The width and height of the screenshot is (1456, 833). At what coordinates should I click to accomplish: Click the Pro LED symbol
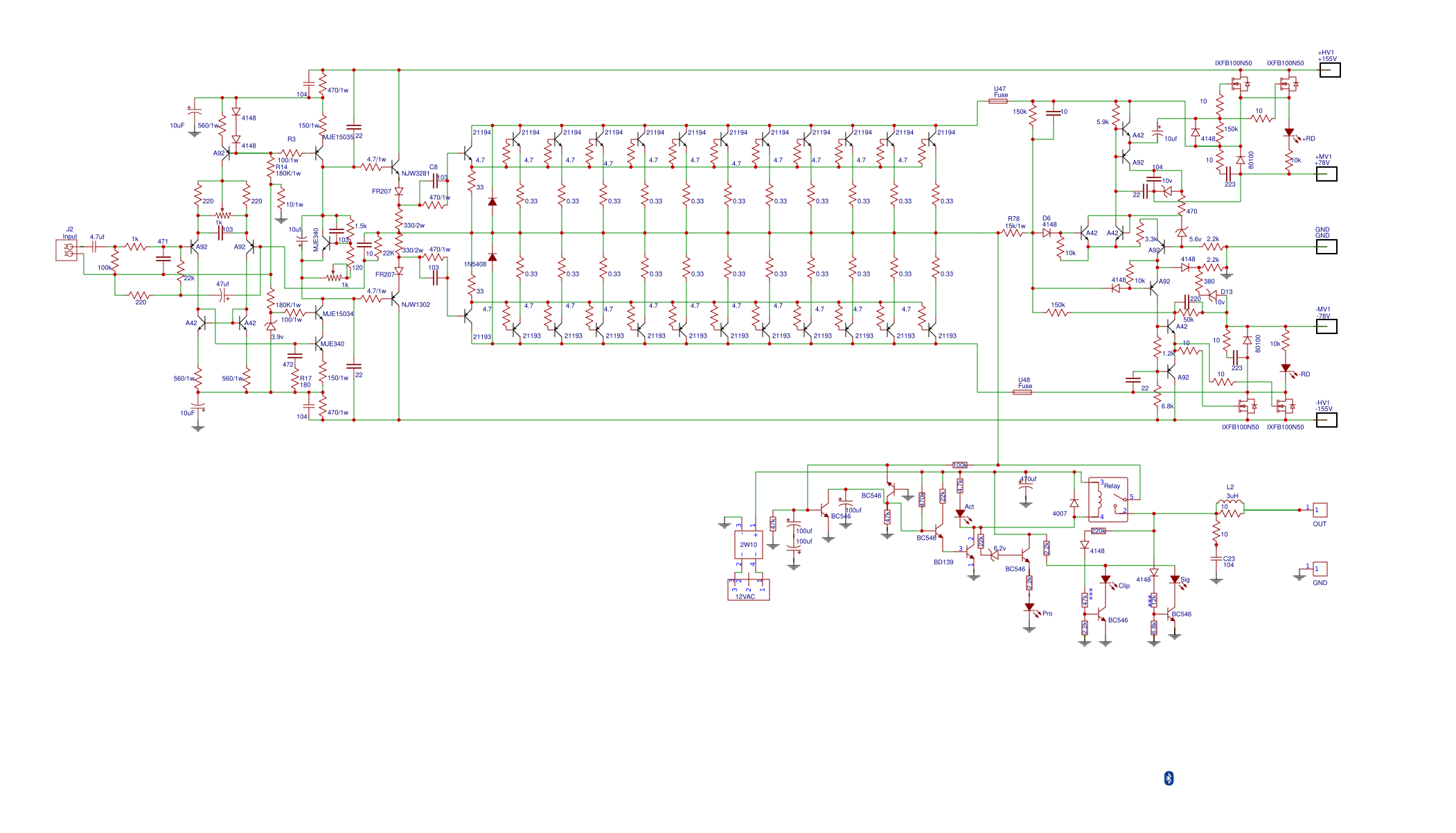(x=1029, y=608)
